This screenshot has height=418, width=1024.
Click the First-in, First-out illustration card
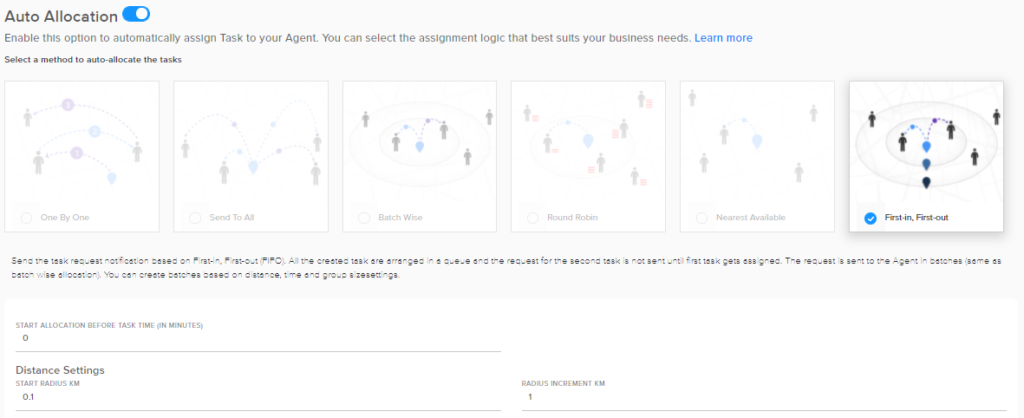(x=926, y=156)
